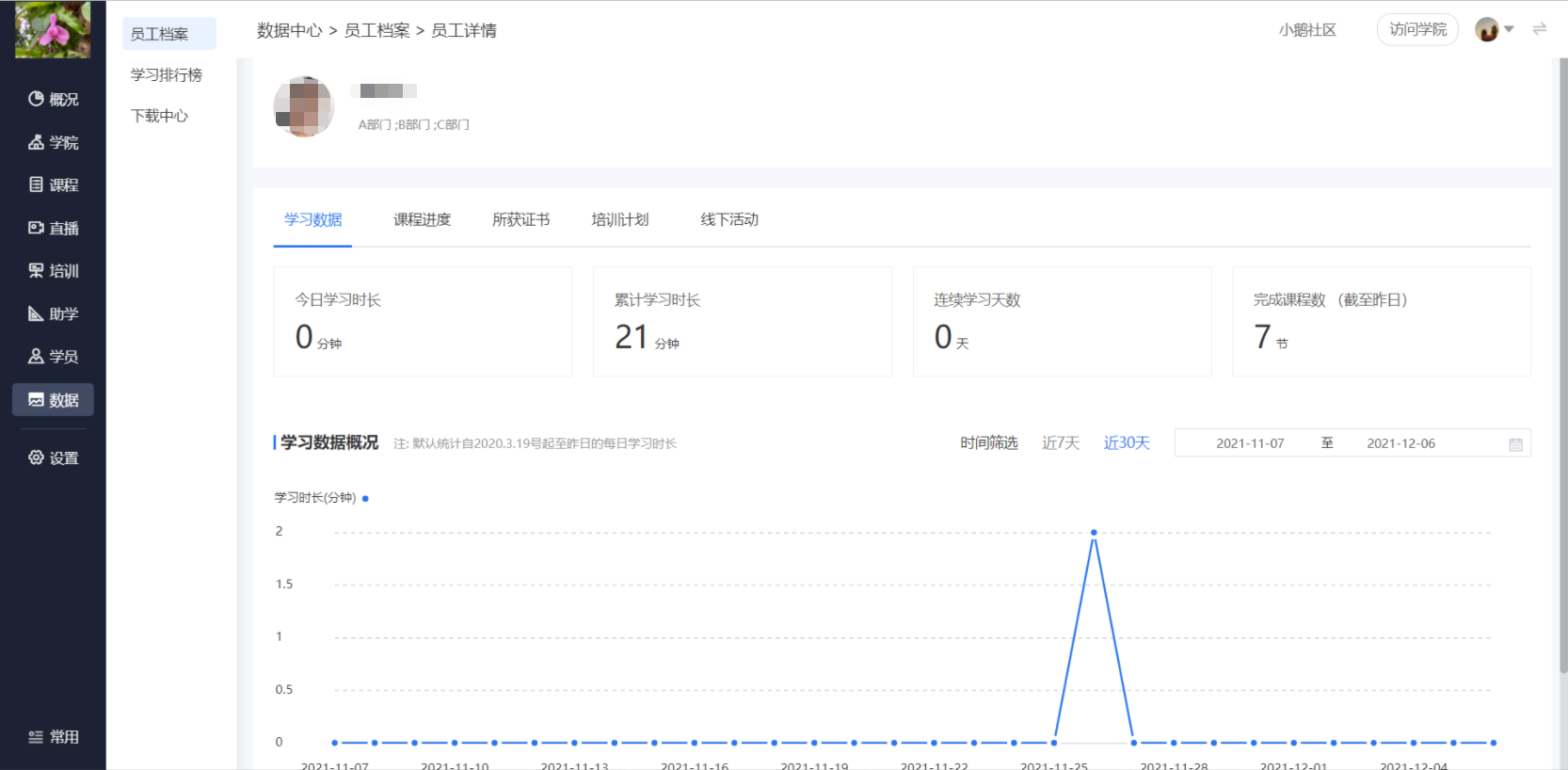1568x770 pixels.
Task: Open the 设置 settings gear item
Action: (53, 457)
